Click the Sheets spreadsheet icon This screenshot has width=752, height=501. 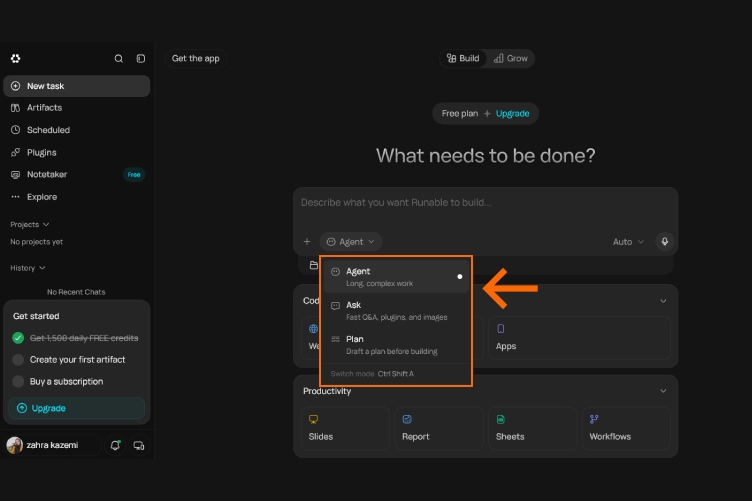[501, 419]
